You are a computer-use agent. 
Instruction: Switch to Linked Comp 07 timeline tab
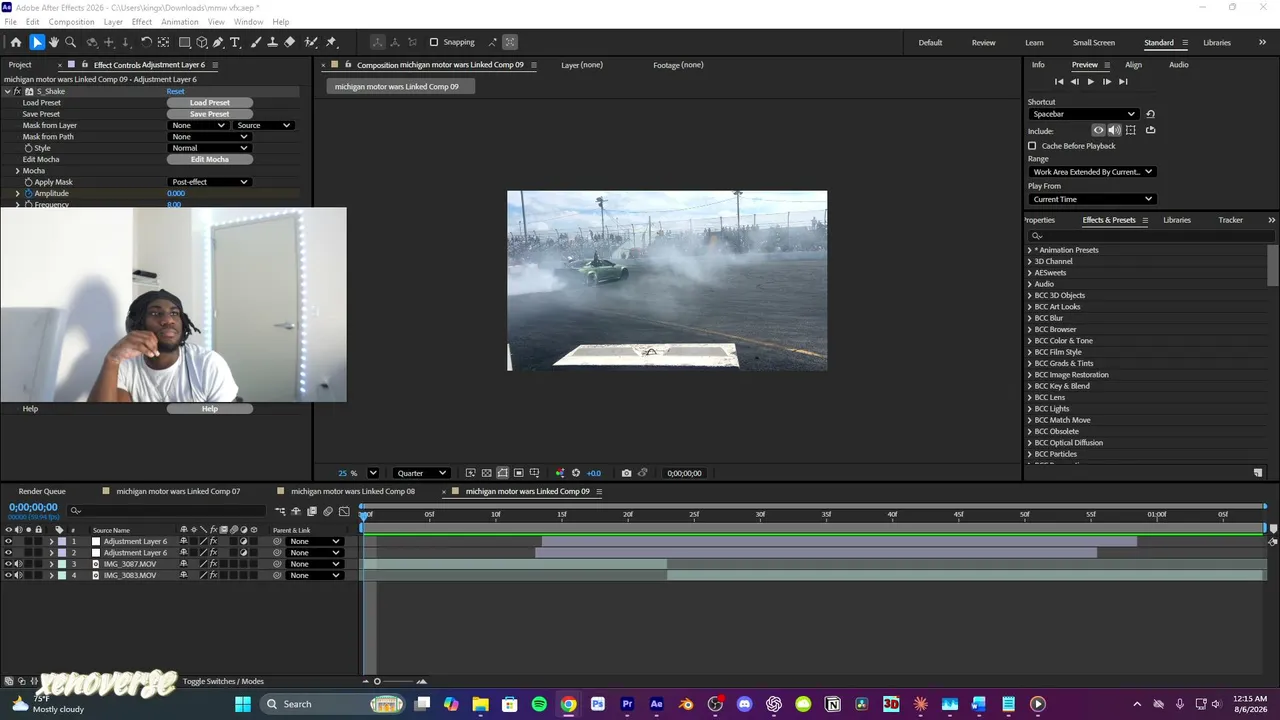click(x=178, y=491)
